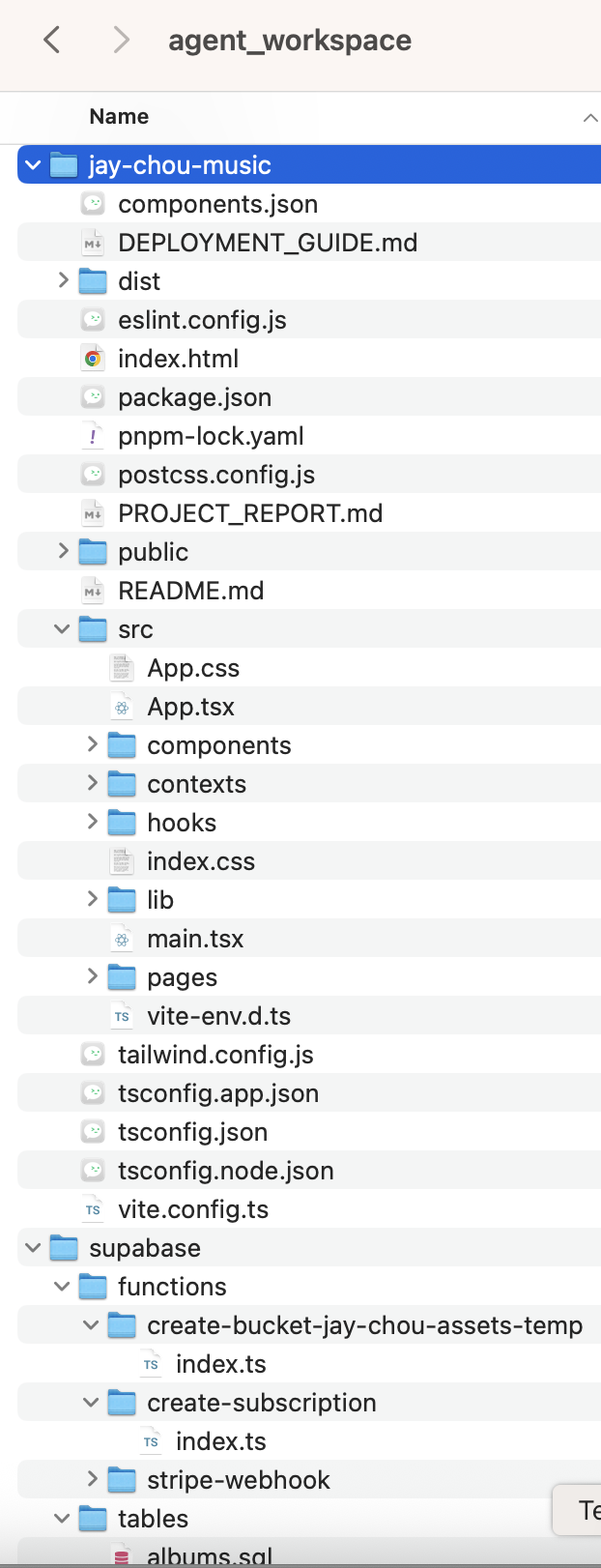Select the pages folder name
This screenshot has width=601, height=1568.
(182, 978)
